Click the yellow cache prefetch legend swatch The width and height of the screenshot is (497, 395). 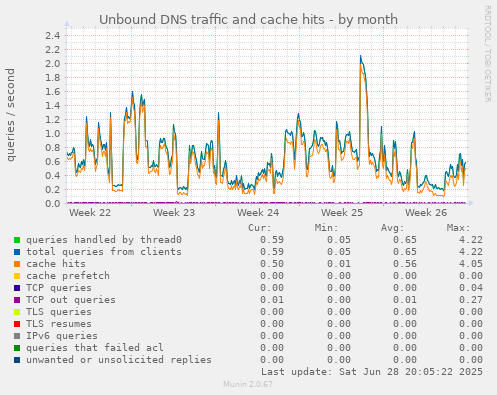pos(17,276)
